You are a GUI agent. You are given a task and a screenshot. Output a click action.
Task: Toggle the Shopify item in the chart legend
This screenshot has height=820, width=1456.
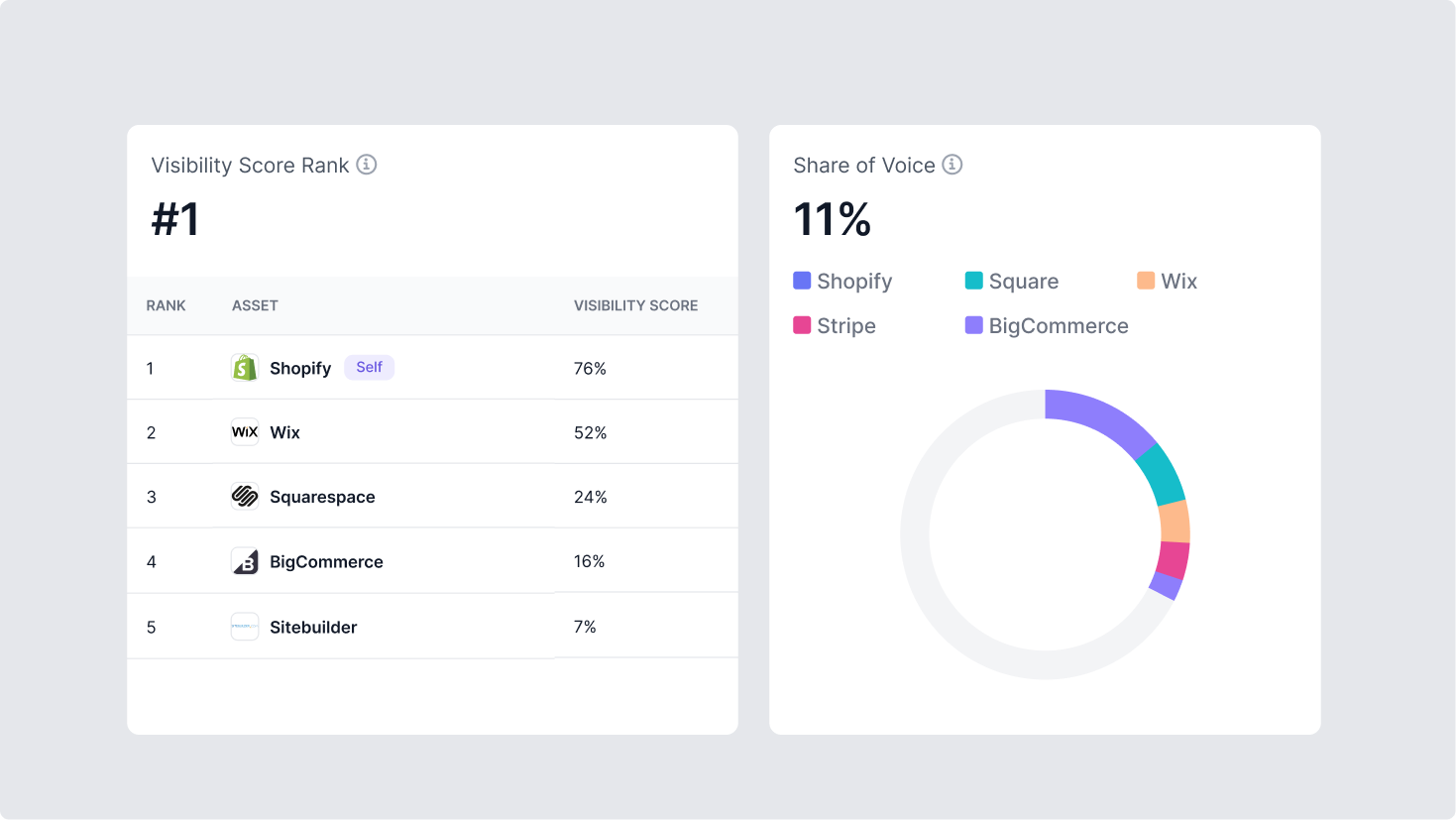coord(841,282)
